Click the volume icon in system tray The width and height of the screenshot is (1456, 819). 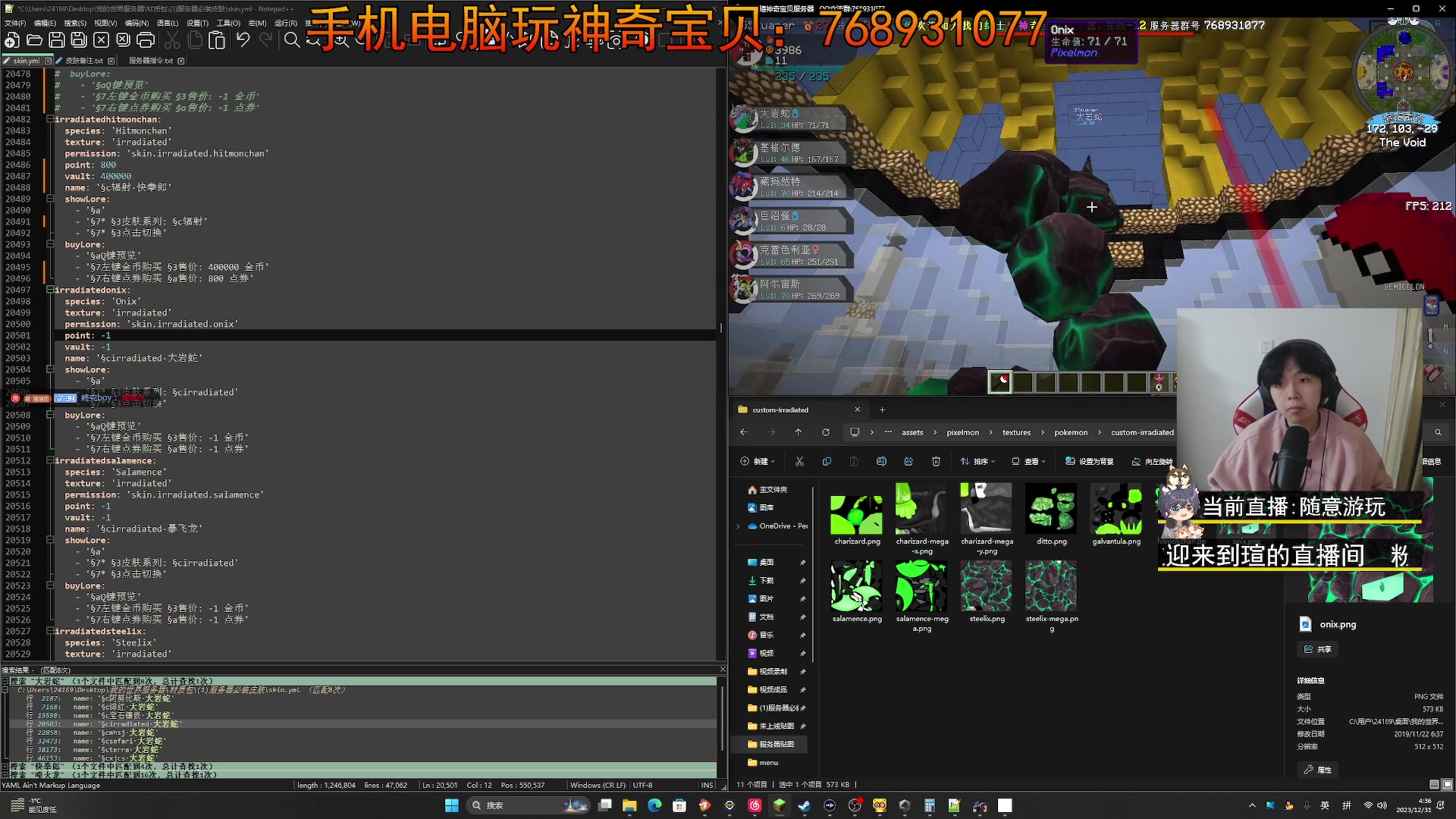coord(1382,805)
